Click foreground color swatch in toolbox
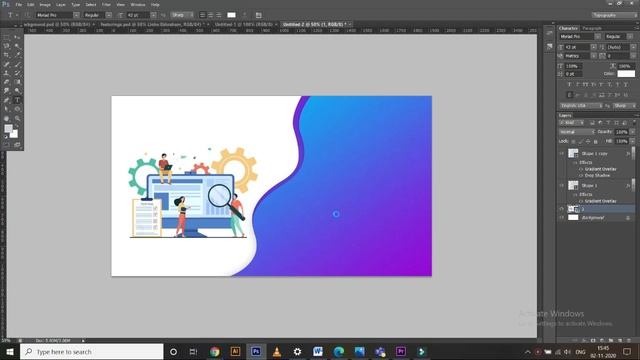The height and width of the screenshot is (360, 640). point(8,129)
